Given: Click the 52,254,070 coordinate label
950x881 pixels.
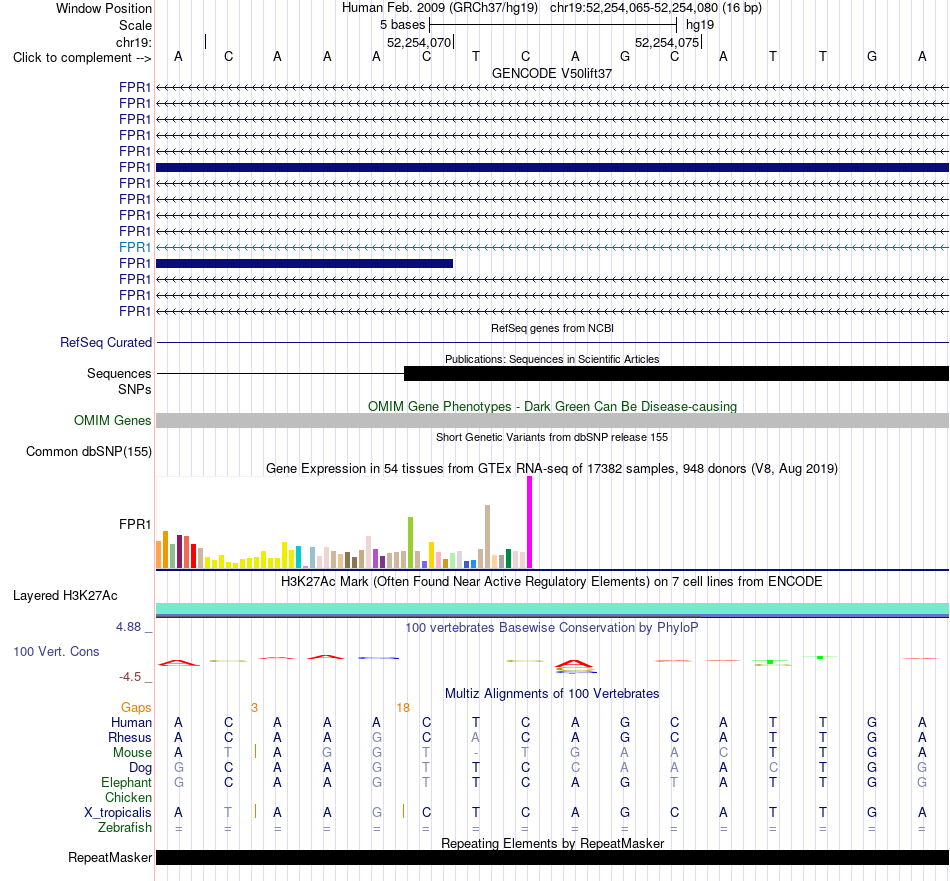Looking at the screenshot, I should click(419, 42).
